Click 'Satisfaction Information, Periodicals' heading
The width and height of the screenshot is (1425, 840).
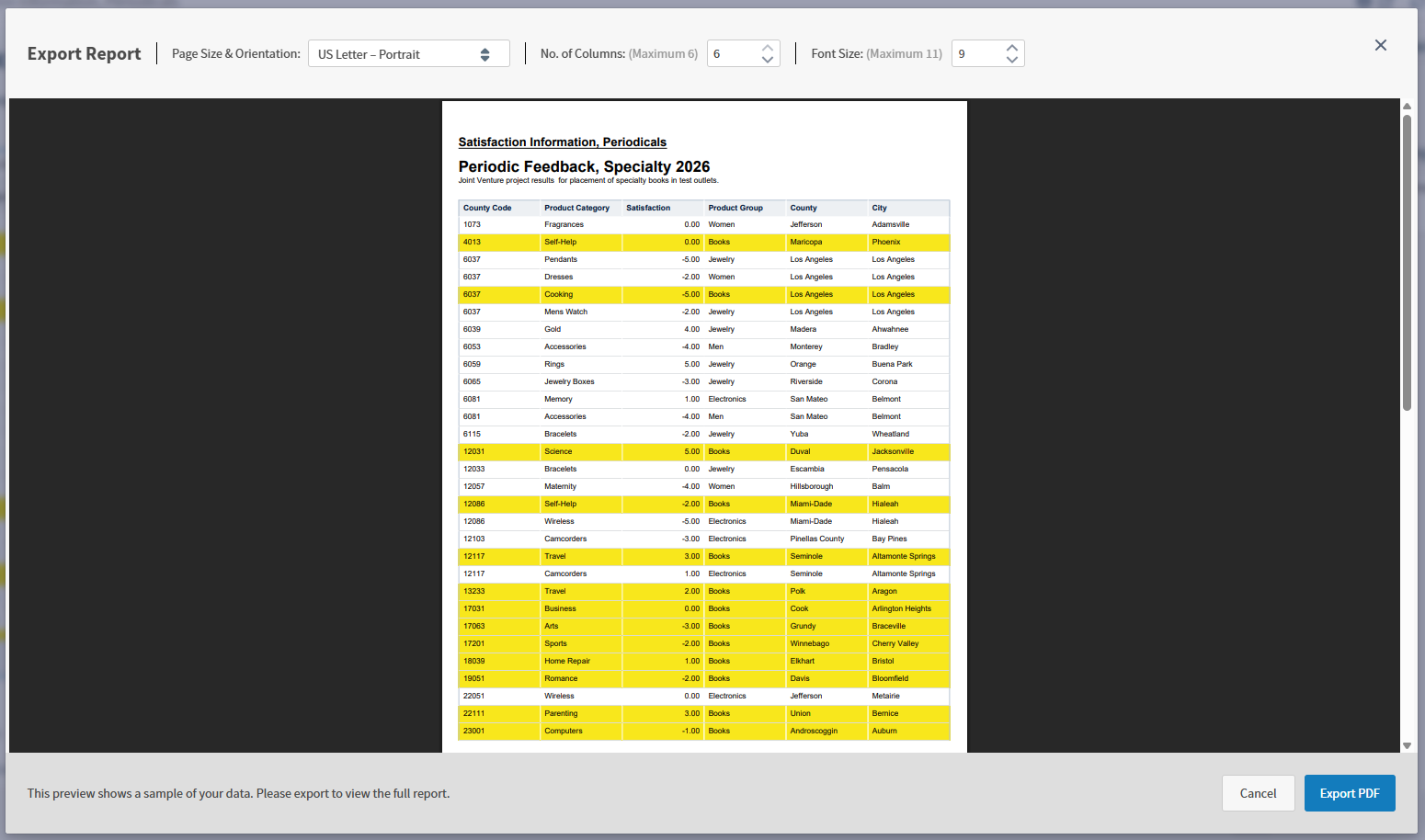point(562,142)
